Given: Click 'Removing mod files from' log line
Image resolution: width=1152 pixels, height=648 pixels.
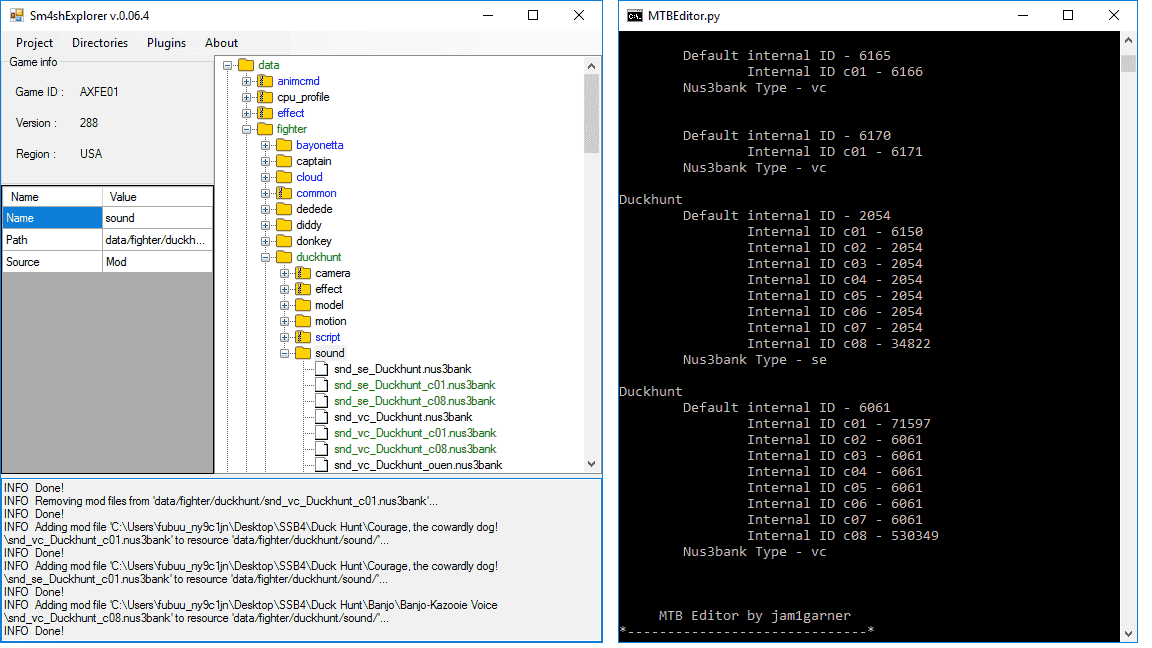Looking at the screenshot, I should (221, 501).
